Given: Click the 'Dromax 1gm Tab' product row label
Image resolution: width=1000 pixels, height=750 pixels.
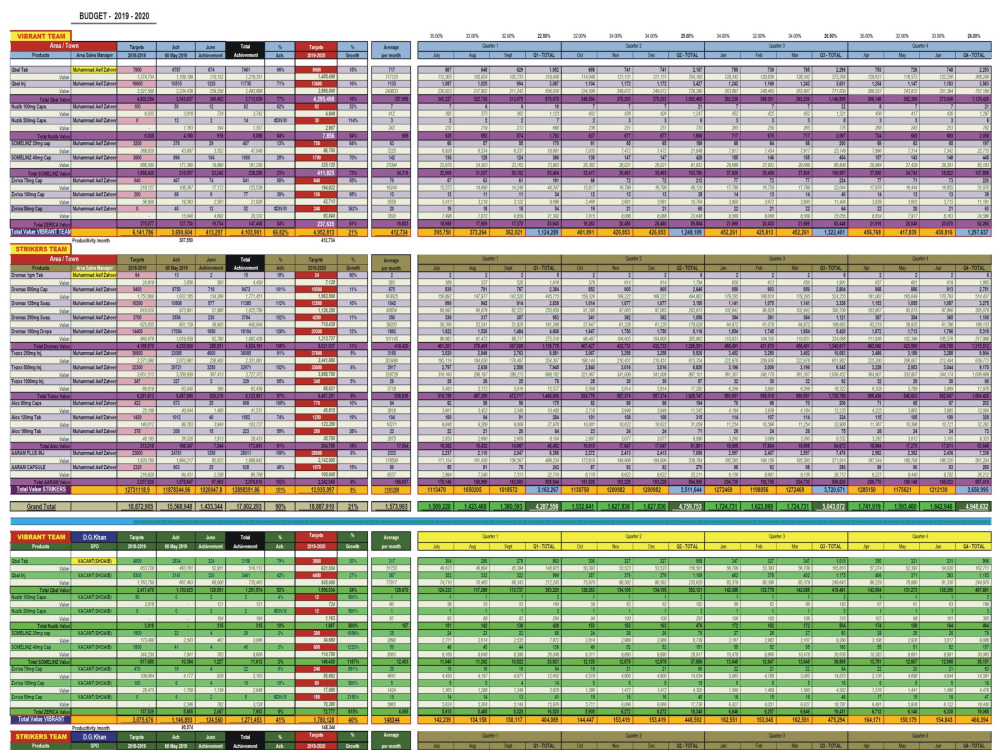Looking at the screenshot, I should pos(41,275).
